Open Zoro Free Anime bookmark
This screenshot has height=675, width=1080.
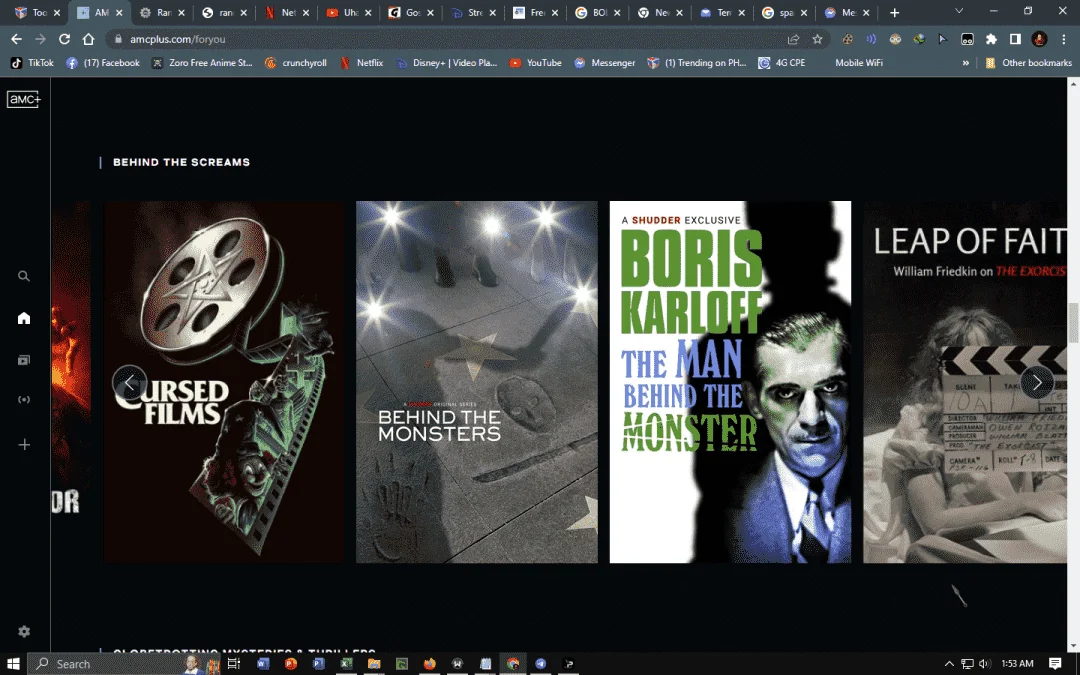coord(202,63)
